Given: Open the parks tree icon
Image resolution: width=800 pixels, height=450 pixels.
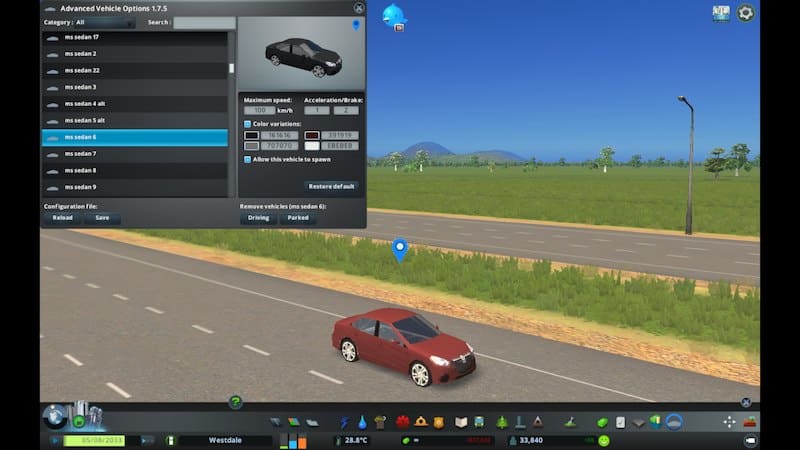Looking at the screenshot, I should [501, 422].
